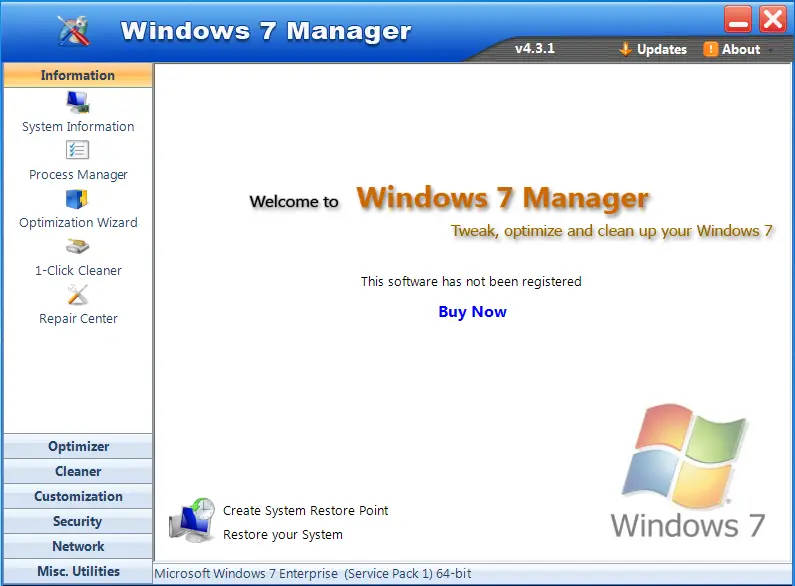The height and width of the screenshot is (586, 795).
Task: Run the 1-Click Cleaner icon
Action: point(77,247)
